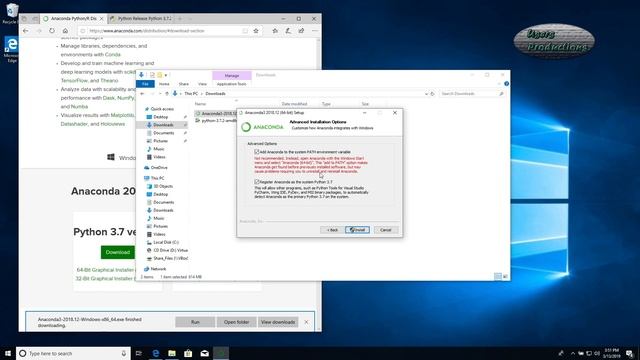The height and width of the screenshot is (360, 640).
Task: Sort by Date modified column header
Action: pos(294,104)
